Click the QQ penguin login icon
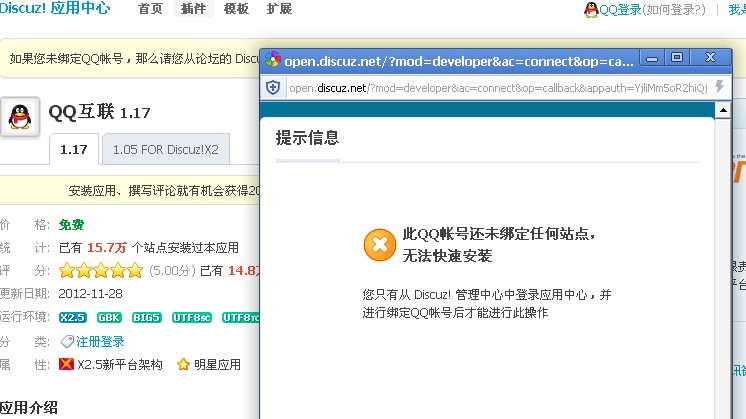The height and width of the screenshot is (419, 746). (x=591, y=10)
